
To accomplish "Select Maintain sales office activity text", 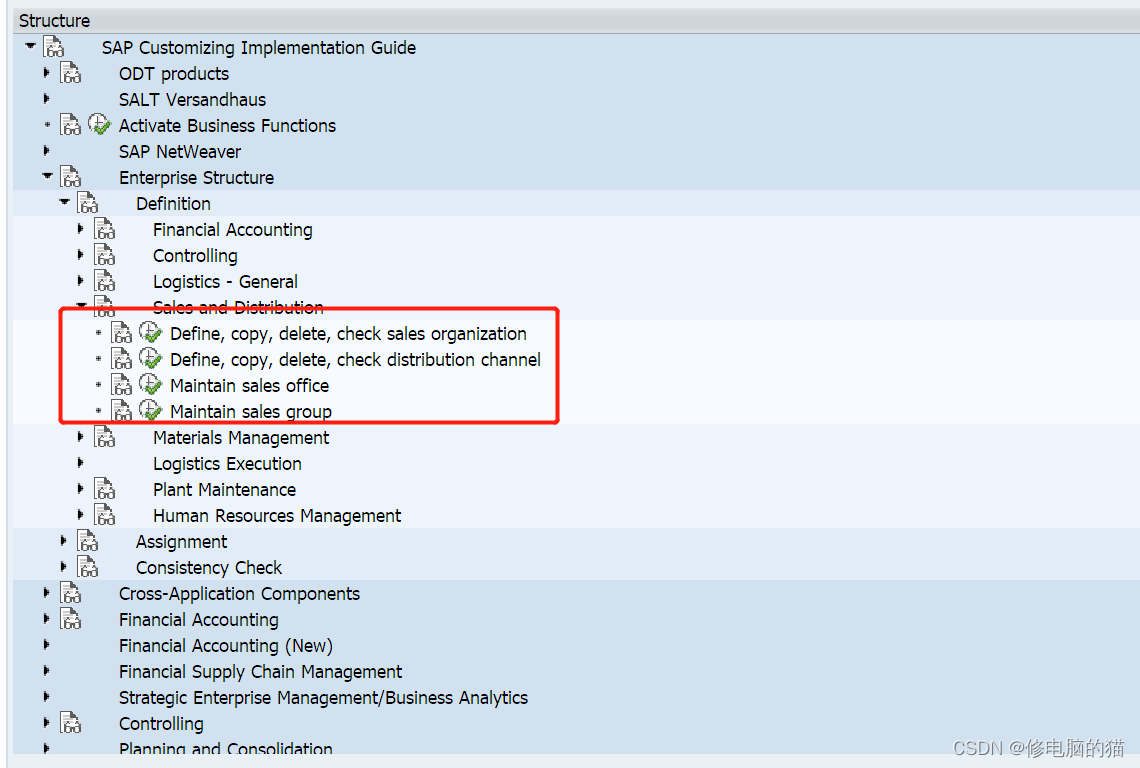I will tap(249, 385).
